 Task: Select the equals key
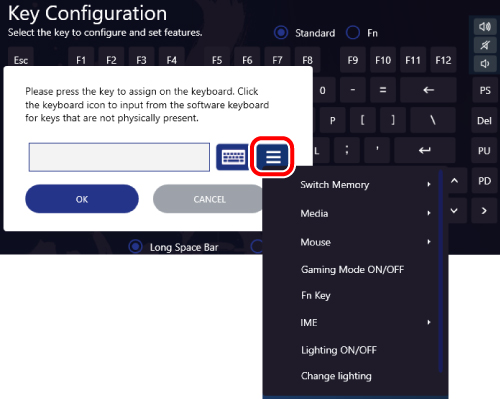point(383,90)
